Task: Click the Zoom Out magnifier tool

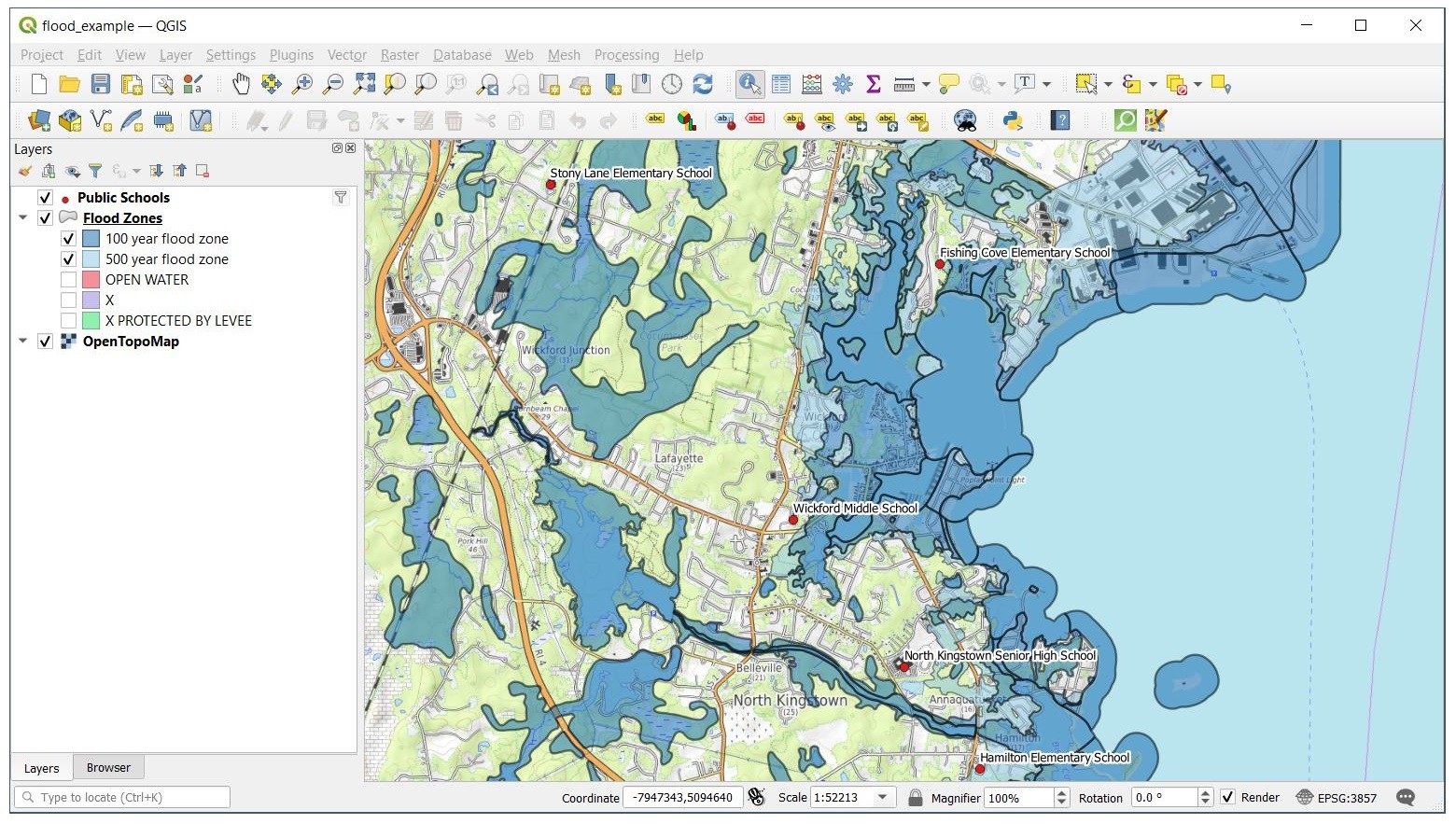Action: pyautogui.click(x=333, y=85)
